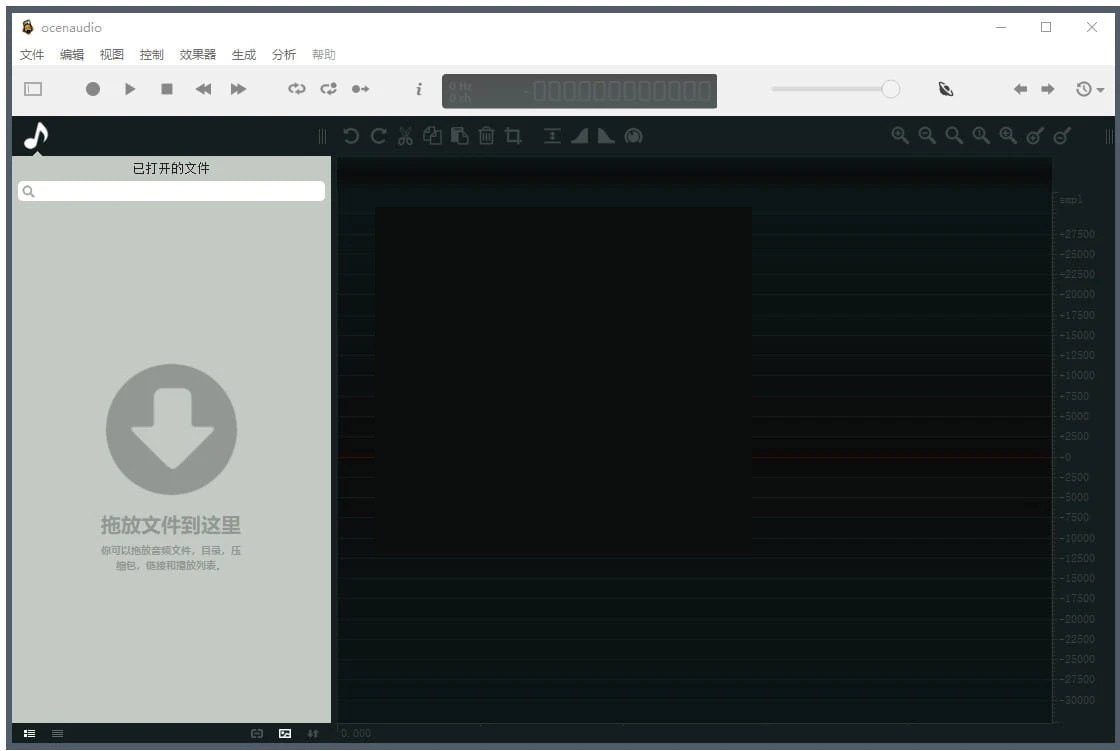Toggle the sidebar panel visibility
This screenshot has height=751, width=1120.
pos(33,89)
